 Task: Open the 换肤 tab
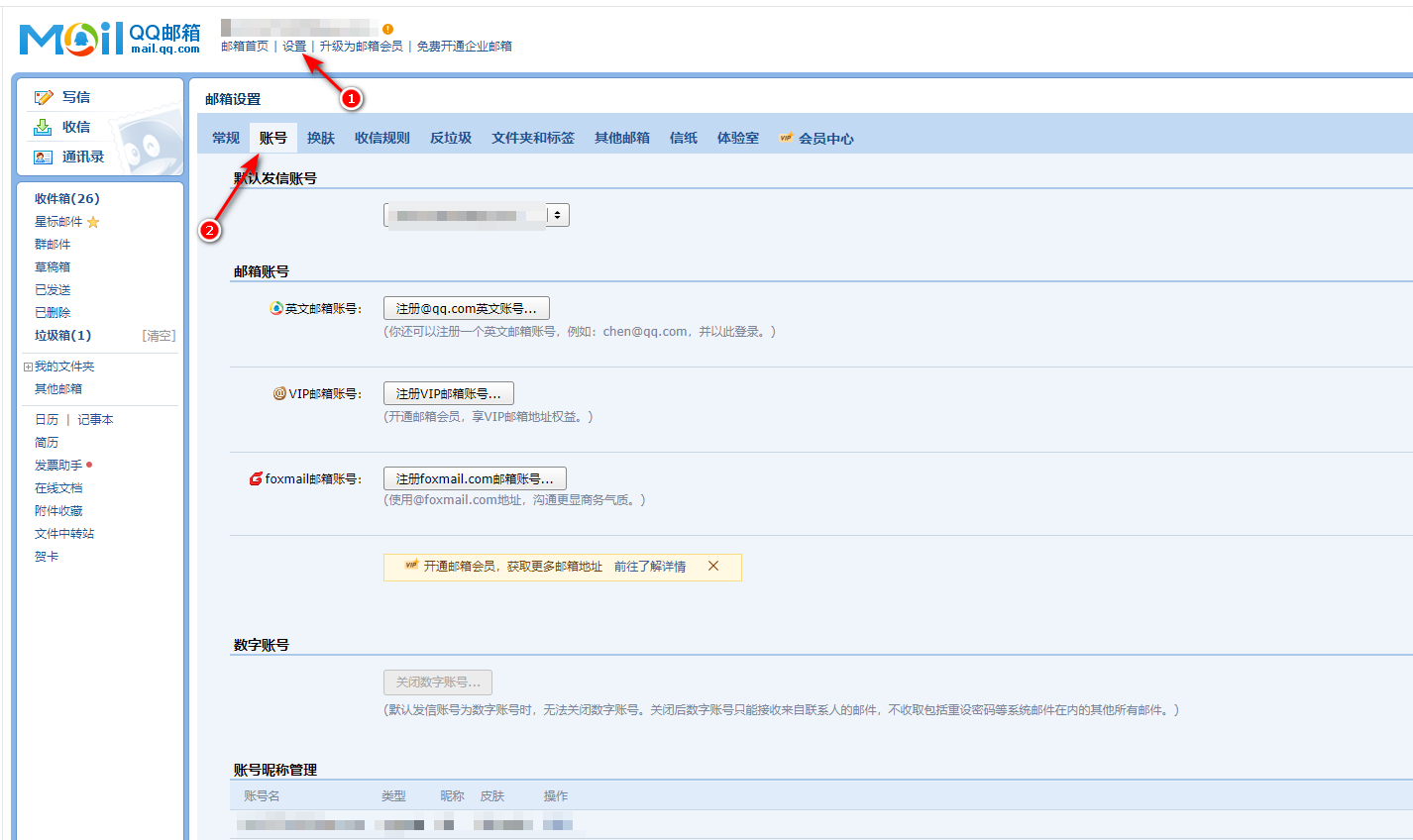(321, 138)
